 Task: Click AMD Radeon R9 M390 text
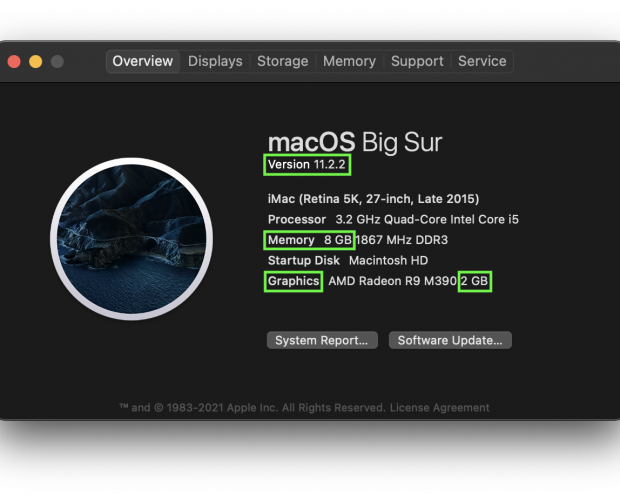pos(393,281)
